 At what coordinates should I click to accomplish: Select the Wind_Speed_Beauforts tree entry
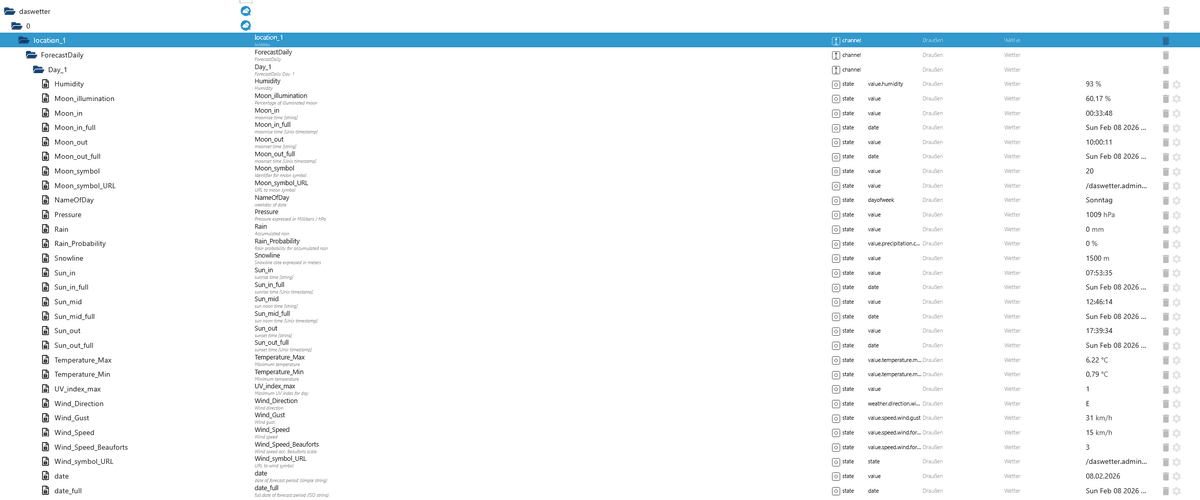pyautogui.click(x=91, y=447)
